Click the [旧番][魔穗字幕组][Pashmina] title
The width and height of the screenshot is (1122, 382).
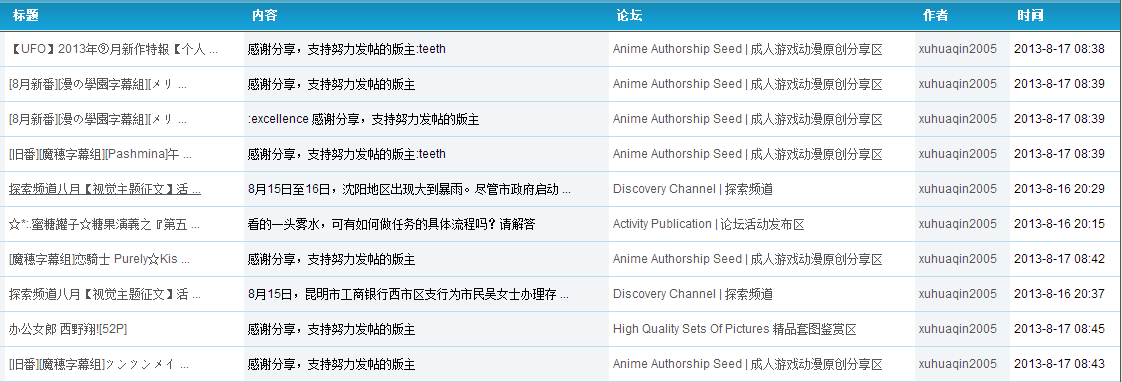(100, 155)
